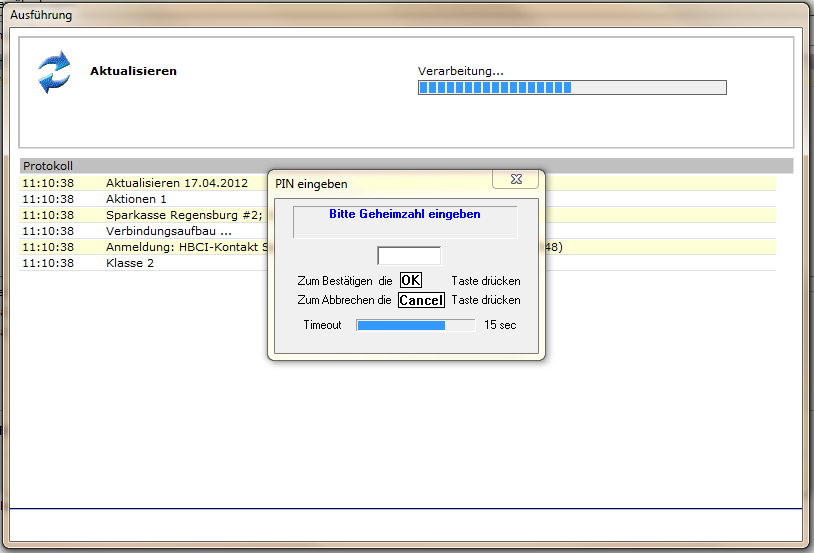Click the Verarbeitung... status text
Screen dimensions: 814x553
[x=460, y=71]
